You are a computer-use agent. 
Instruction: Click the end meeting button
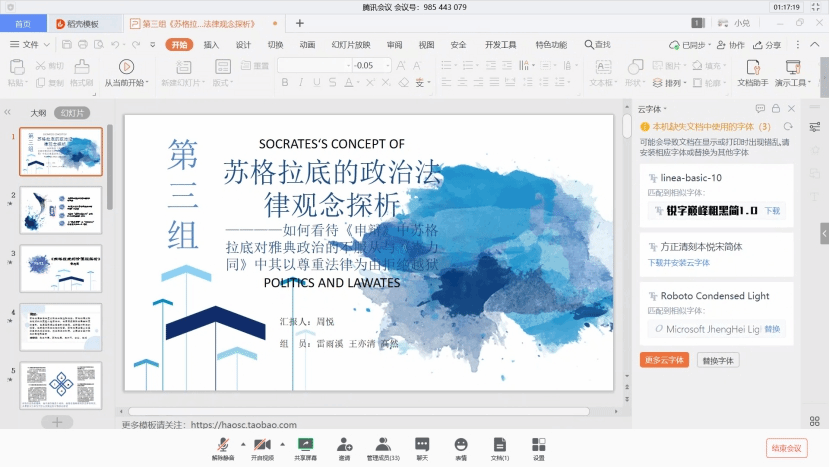(x=786, y=447)
